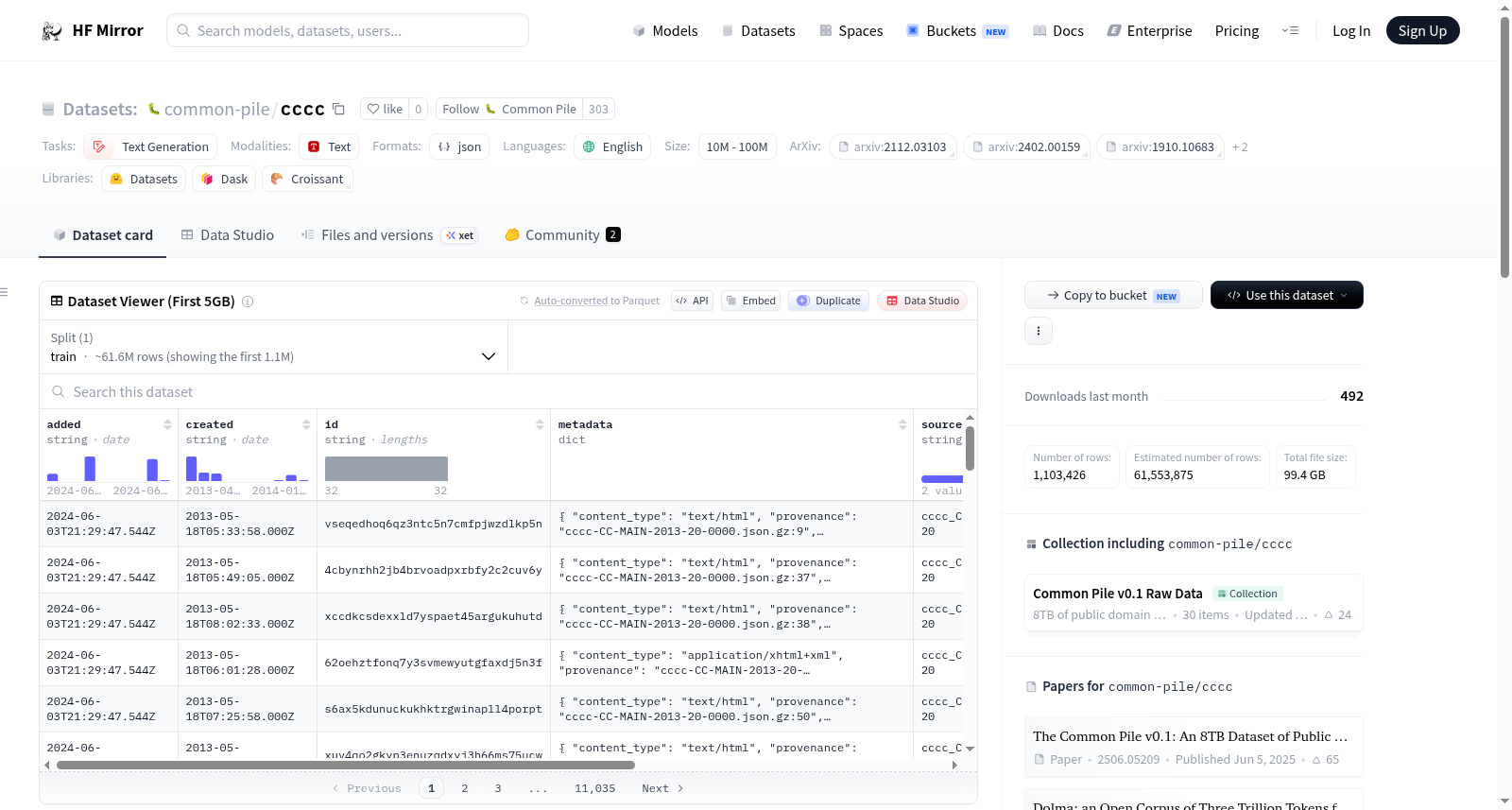Viewport: 1512px width, 810px height.
Task: Open the Files and versions tab
Action: point(388,235)
